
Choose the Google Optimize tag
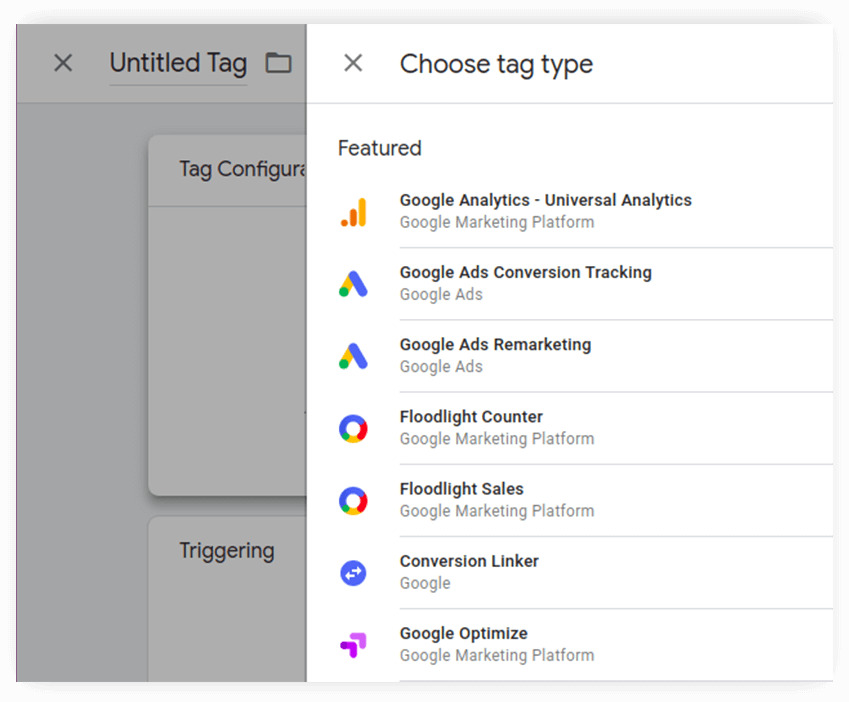coord(463,643)
